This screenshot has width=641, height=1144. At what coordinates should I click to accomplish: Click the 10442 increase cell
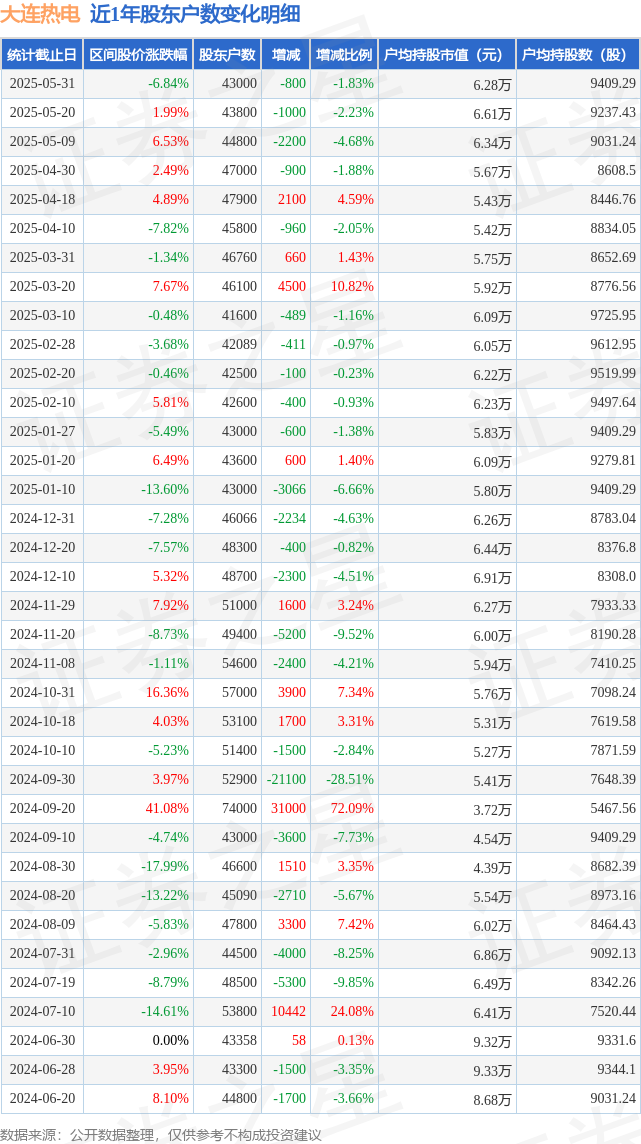(x=290, y=1011)
